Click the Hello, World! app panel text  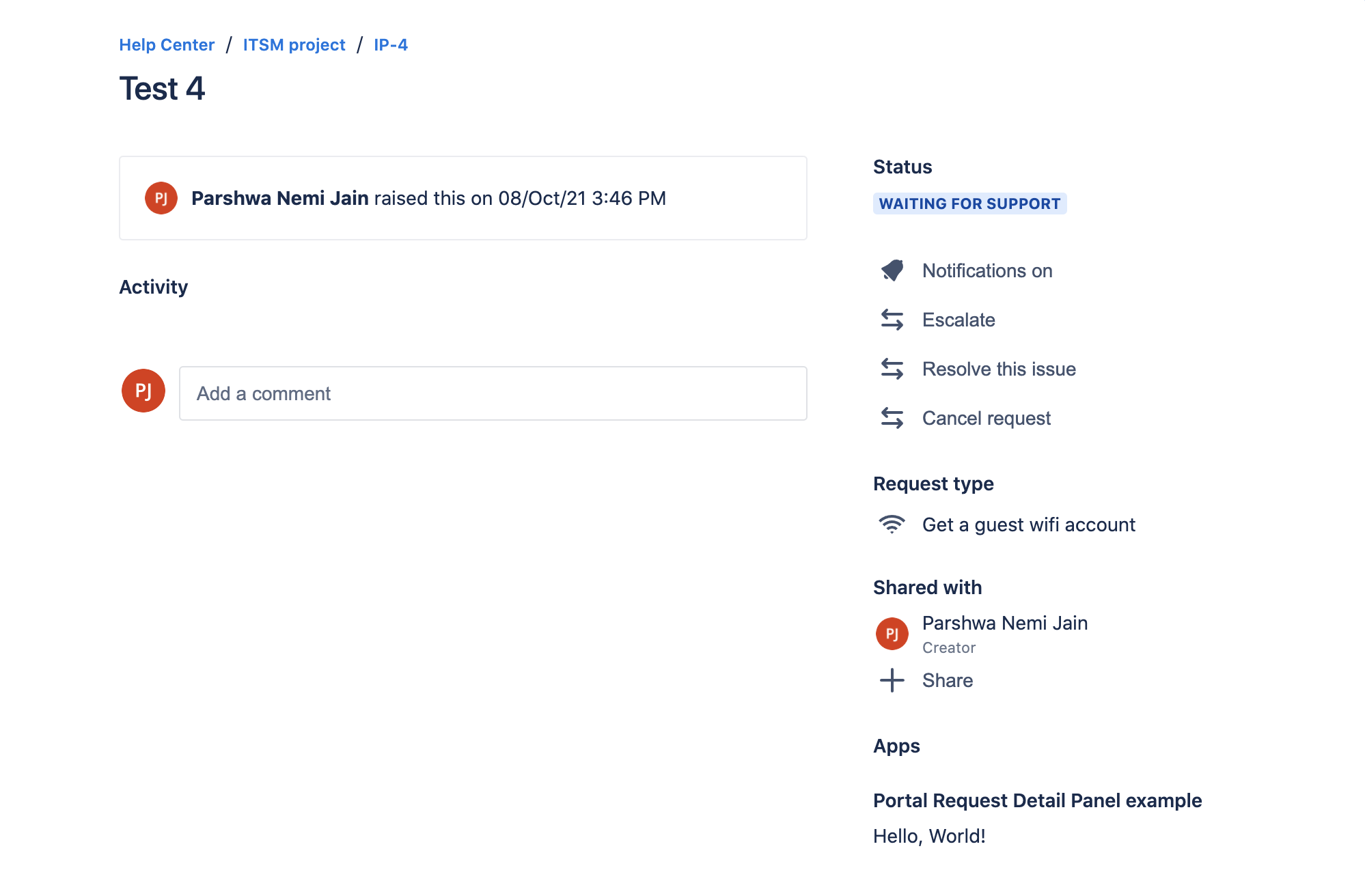point(929,835)
